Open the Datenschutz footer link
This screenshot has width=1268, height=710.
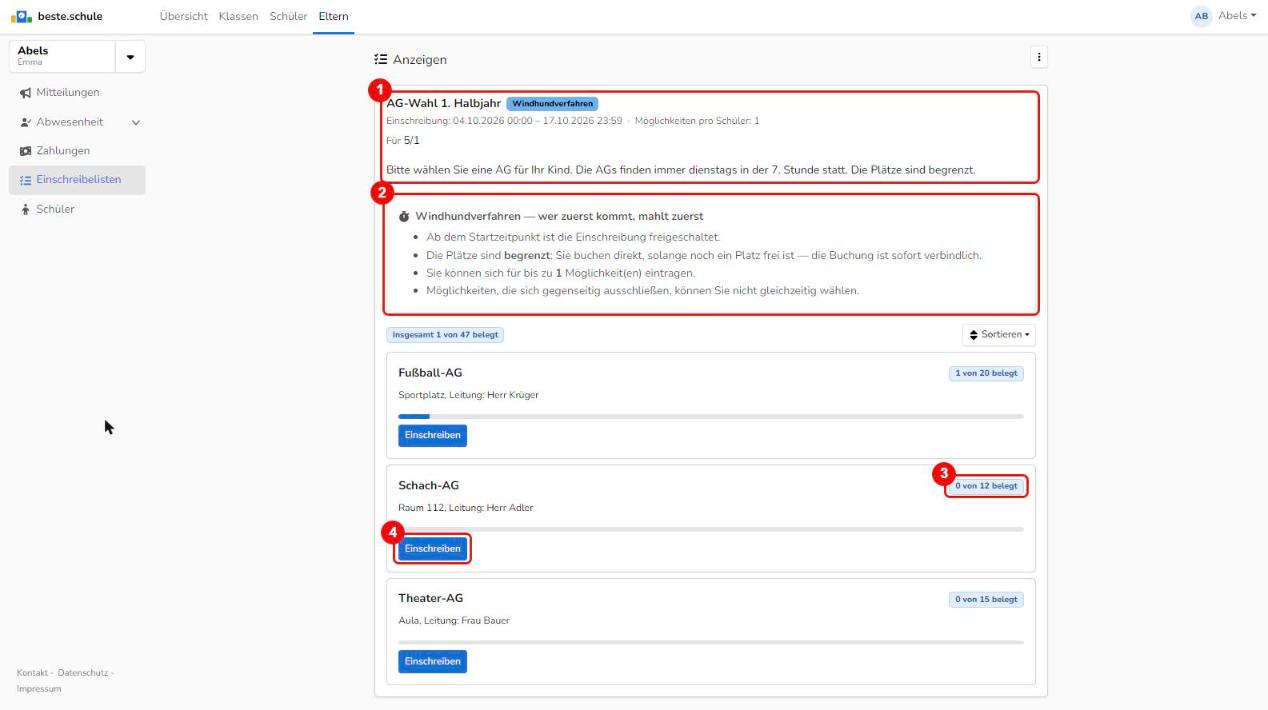pyautogui.click(x=83, y=672)
